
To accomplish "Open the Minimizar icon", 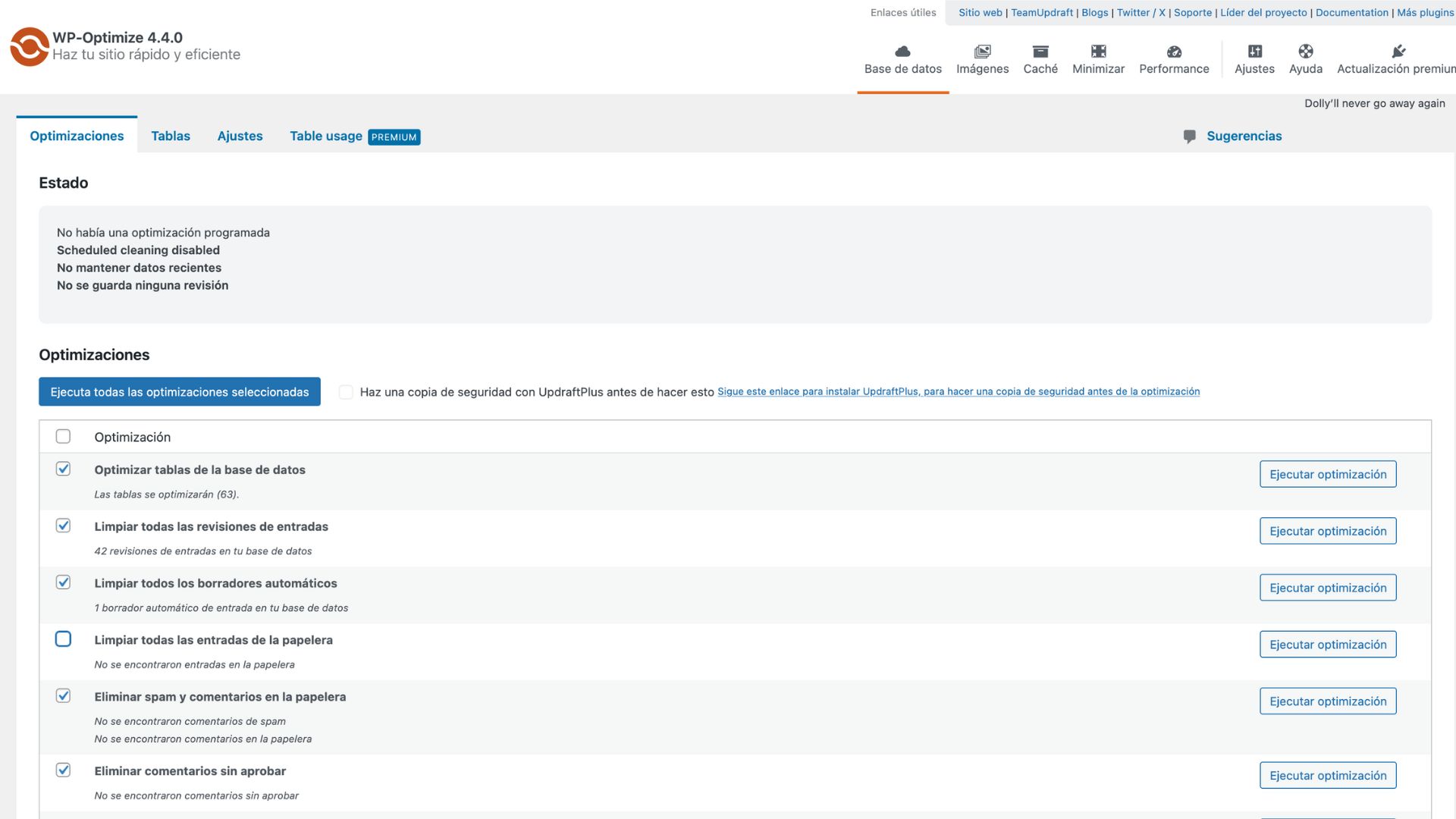I will [x=1097, y=52].
